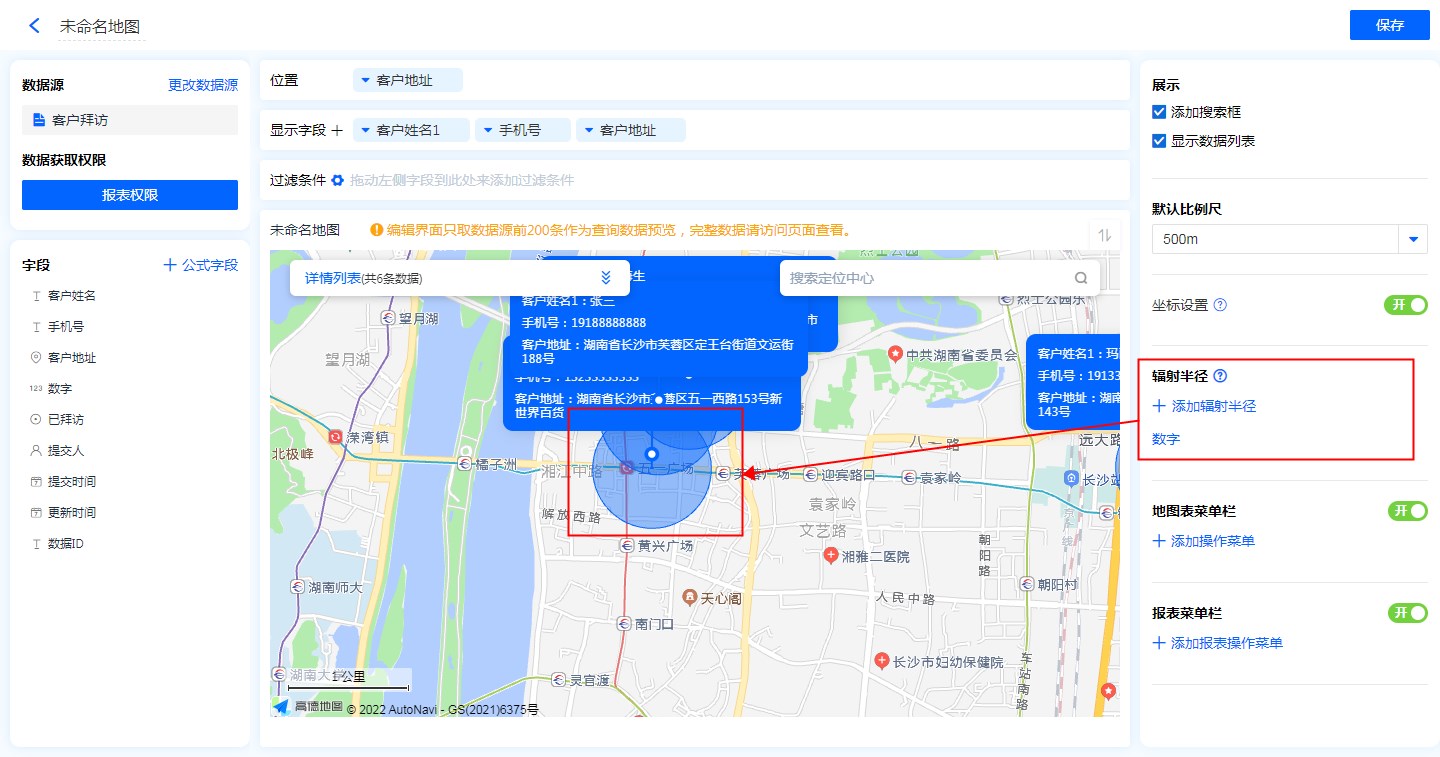Select the 已拜访 field in the list
The height and width of the screenshot is (757, 1440).
pyautogui.click(x=66, y=420)
